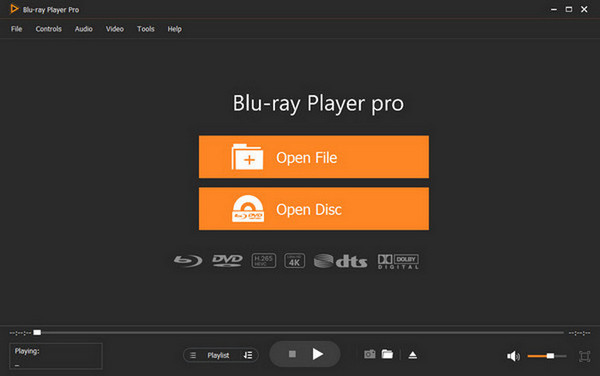Viewport: 600px width, 376px height.
Task: Click the playlist sort order icon
Action: click(x=248, y=355)
